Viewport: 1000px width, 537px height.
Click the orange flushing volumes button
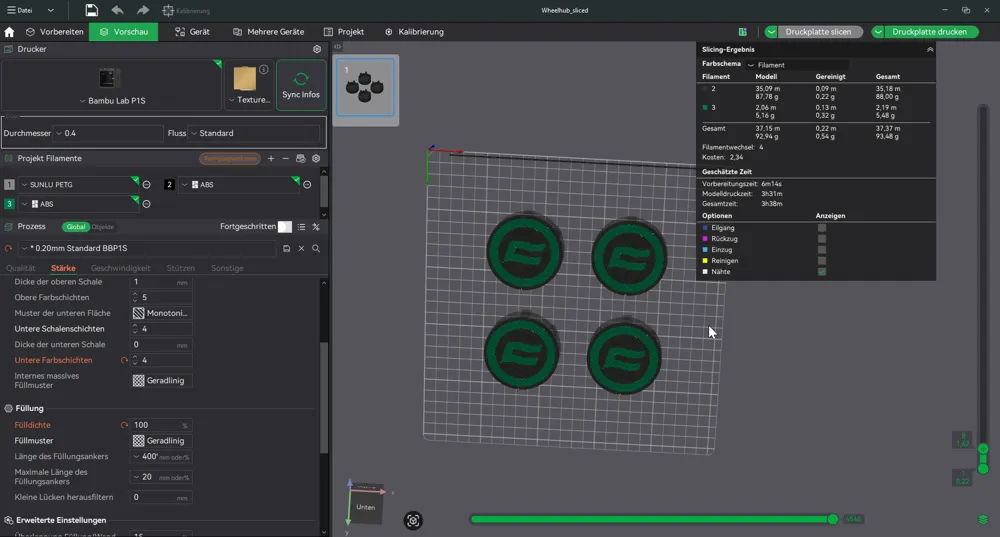(230, 158)
